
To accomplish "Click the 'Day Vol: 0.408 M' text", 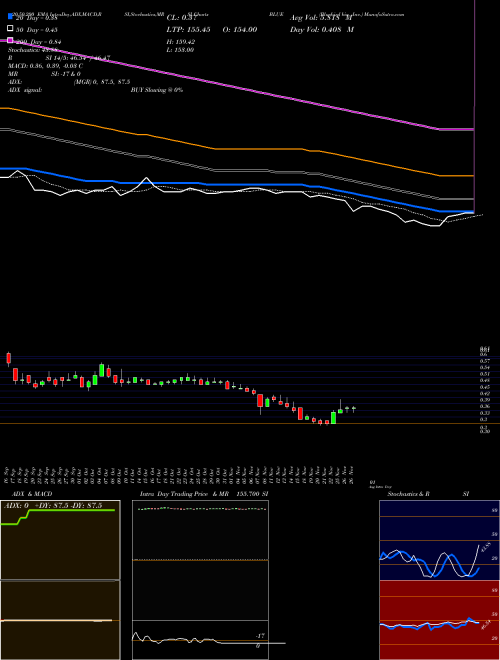I will (322, 30).
